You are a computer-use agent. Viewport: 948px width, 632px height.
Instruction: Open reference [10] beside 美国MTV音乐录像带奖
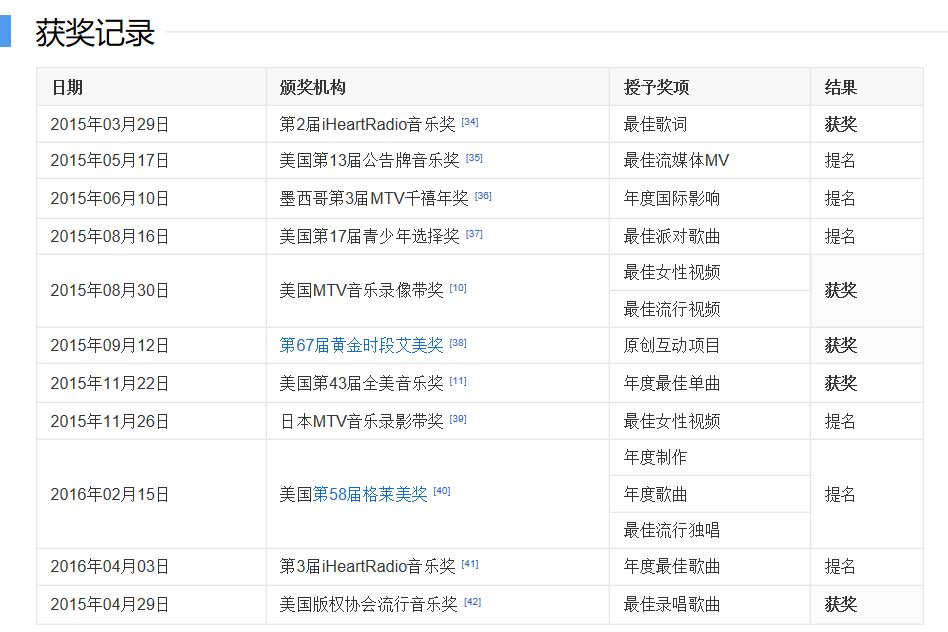458,288
